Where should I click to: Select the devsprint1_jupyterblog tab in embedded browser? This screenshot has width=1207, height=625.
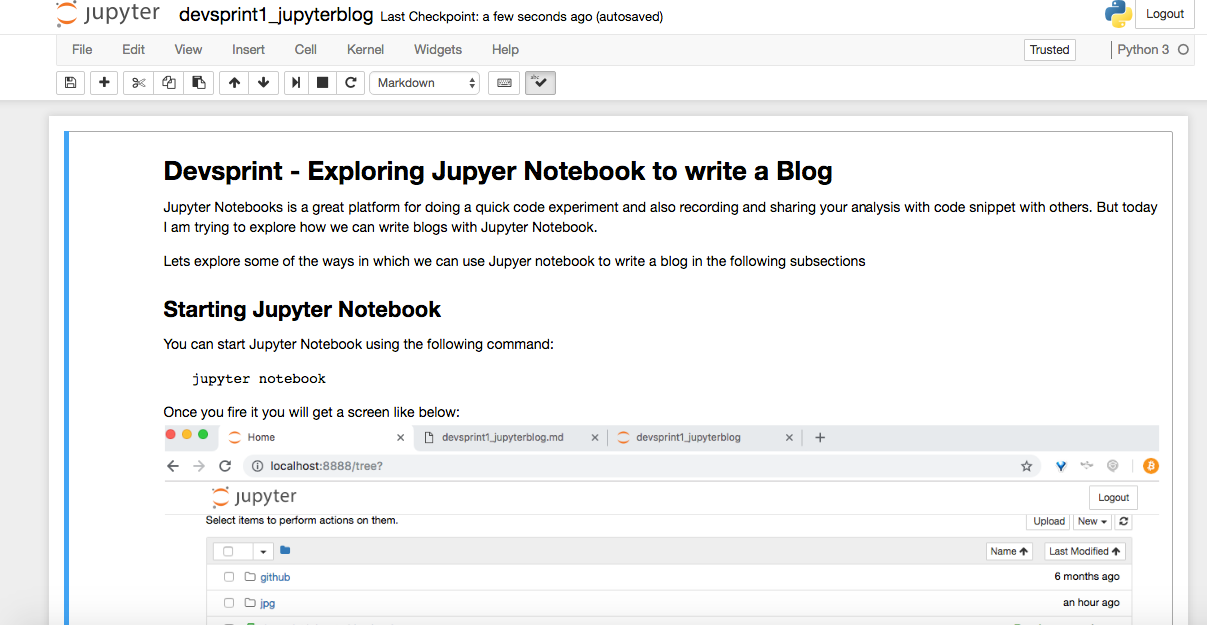705,437
